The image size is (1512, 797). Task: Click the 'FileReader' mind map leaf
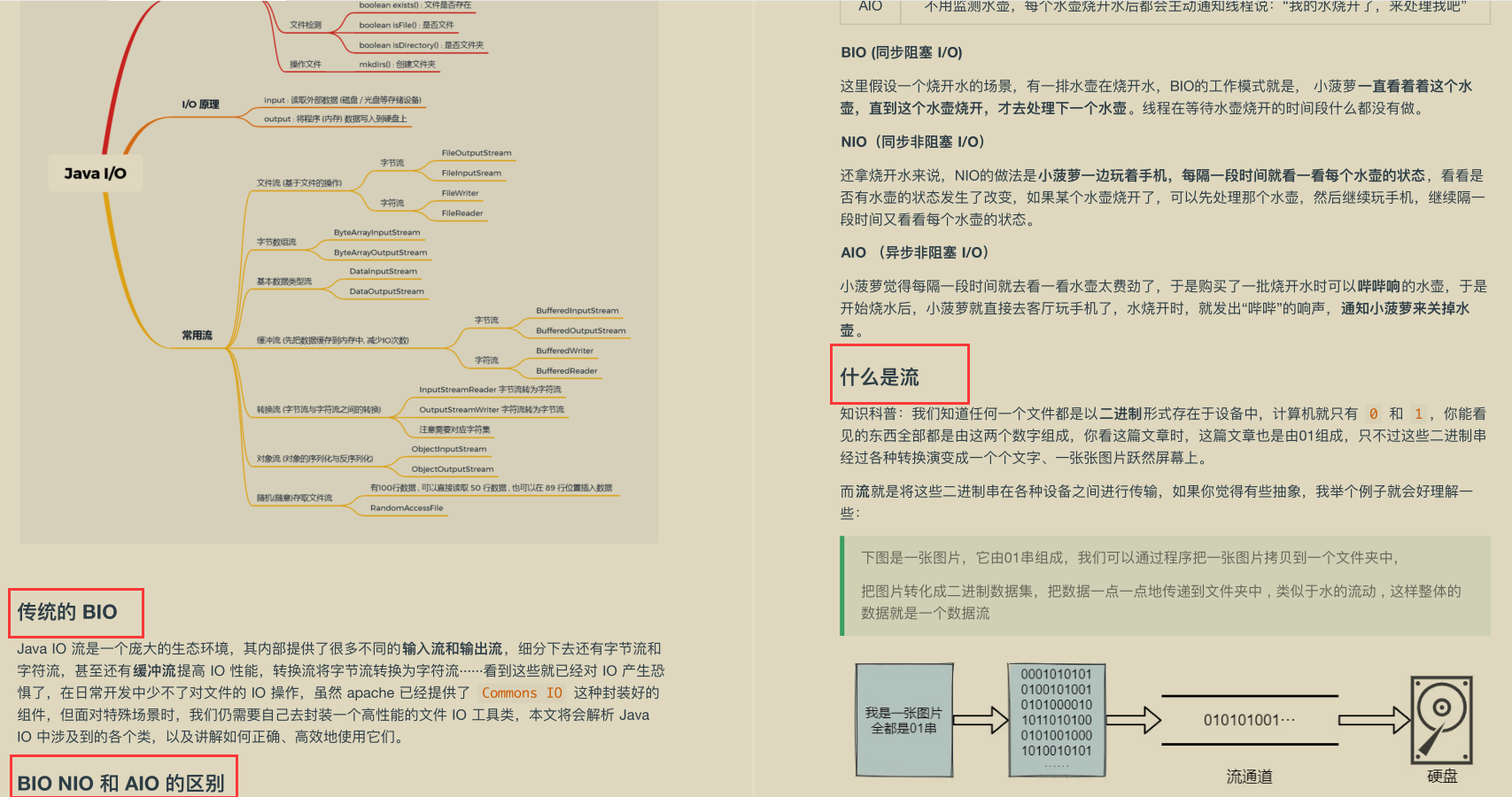point(462,213)
